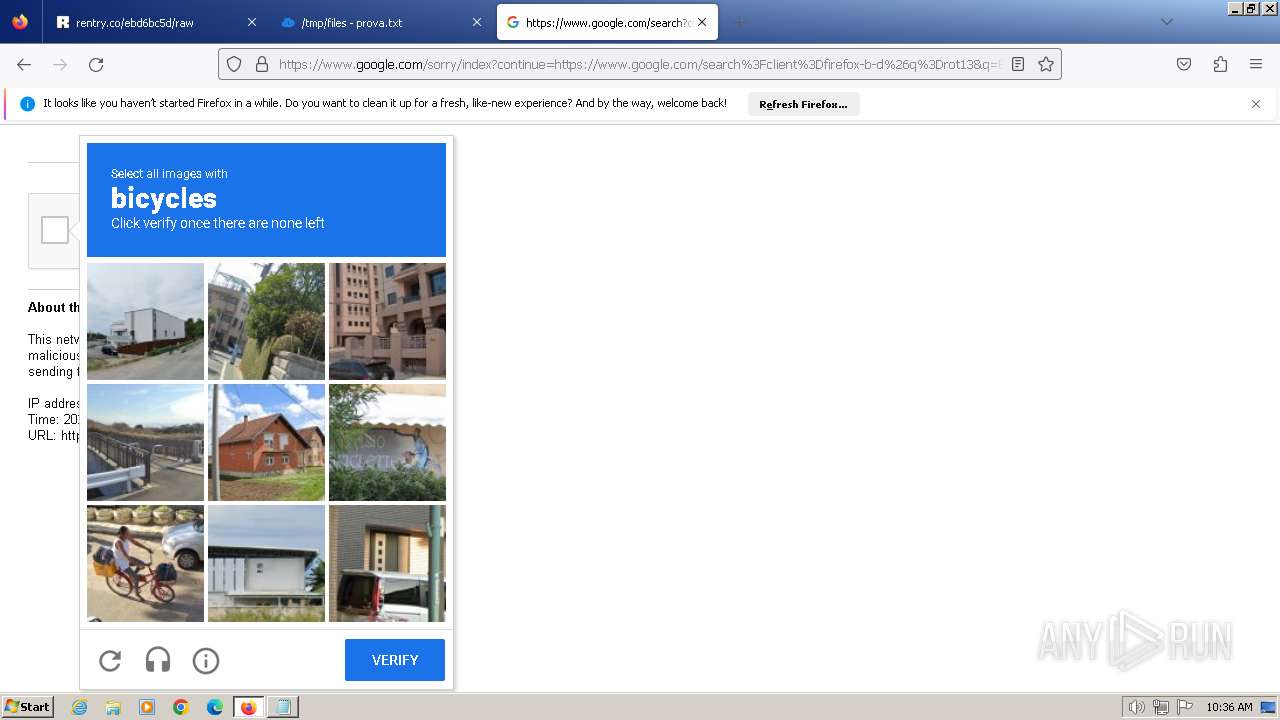
Task: Switch to audio challenge headphones icon
Action: click(158, 660)
